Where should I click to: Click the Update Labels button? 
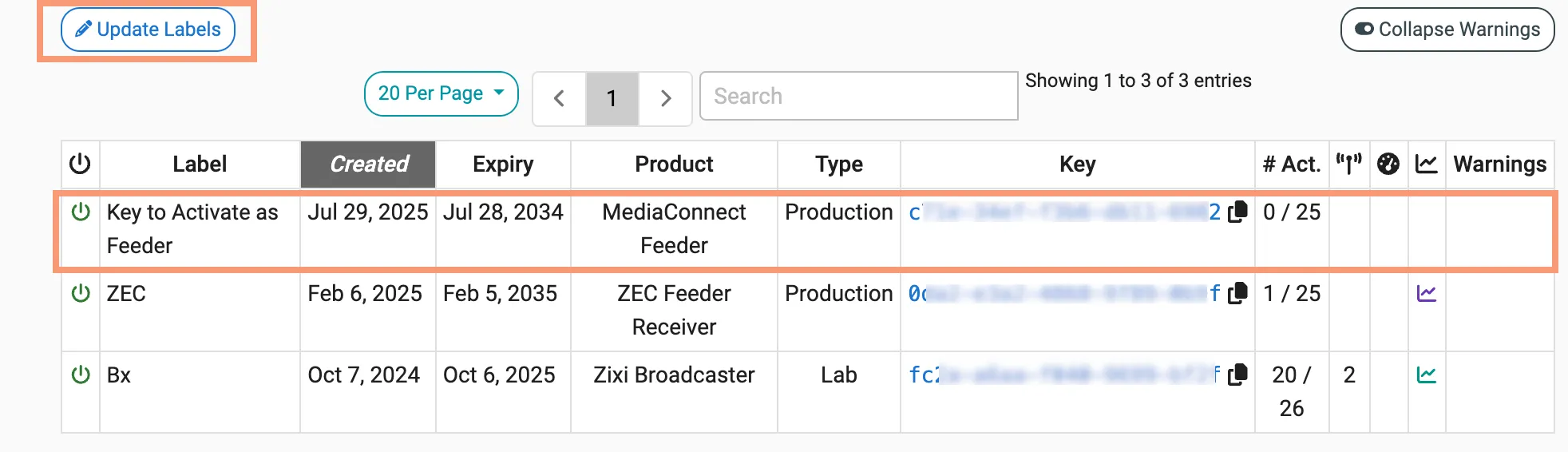pyautogui.click(x=148, y=30)
